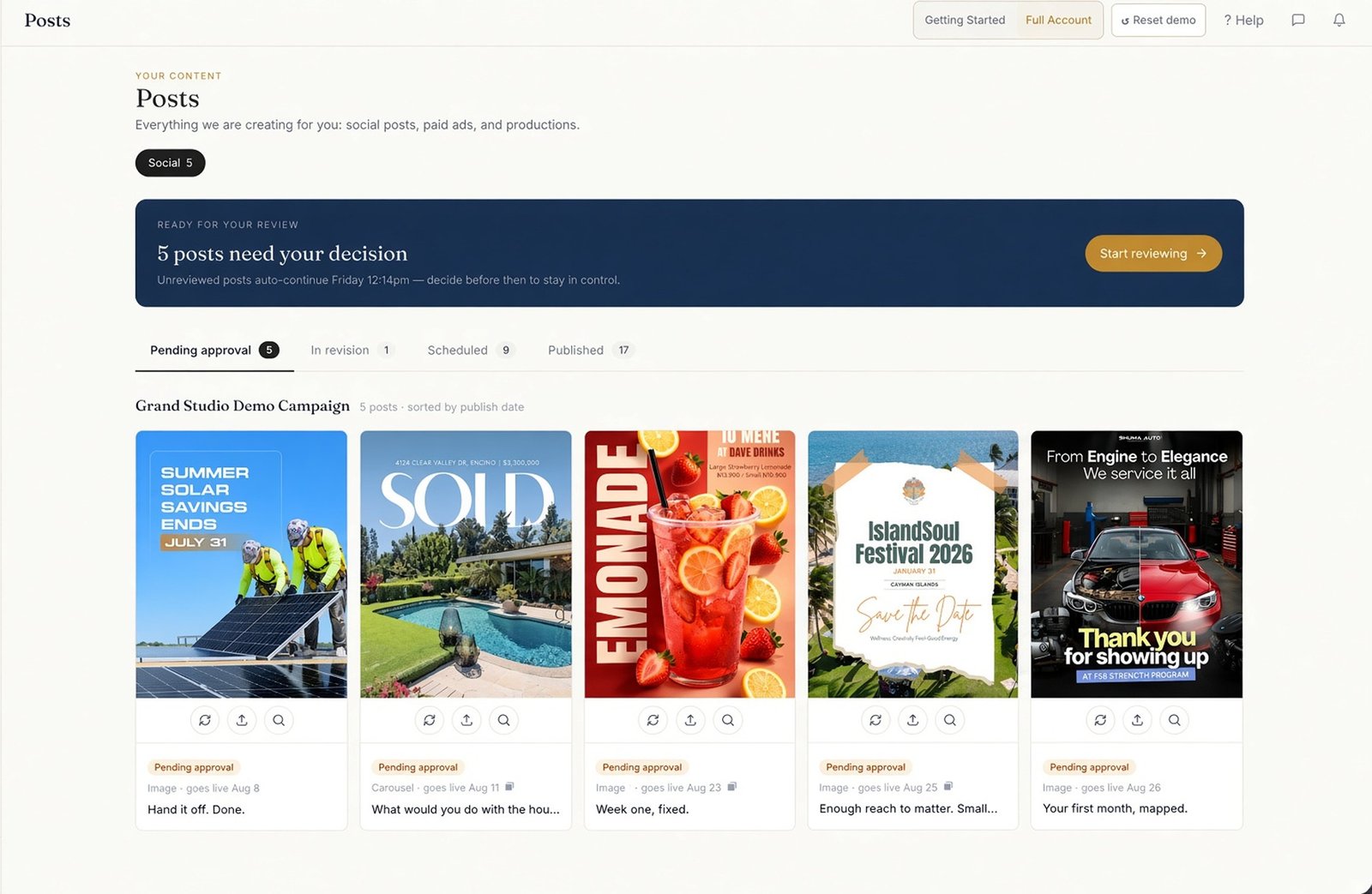
Task: Share the IslandSoul Festival post
Action: click(x=912, y=720)
